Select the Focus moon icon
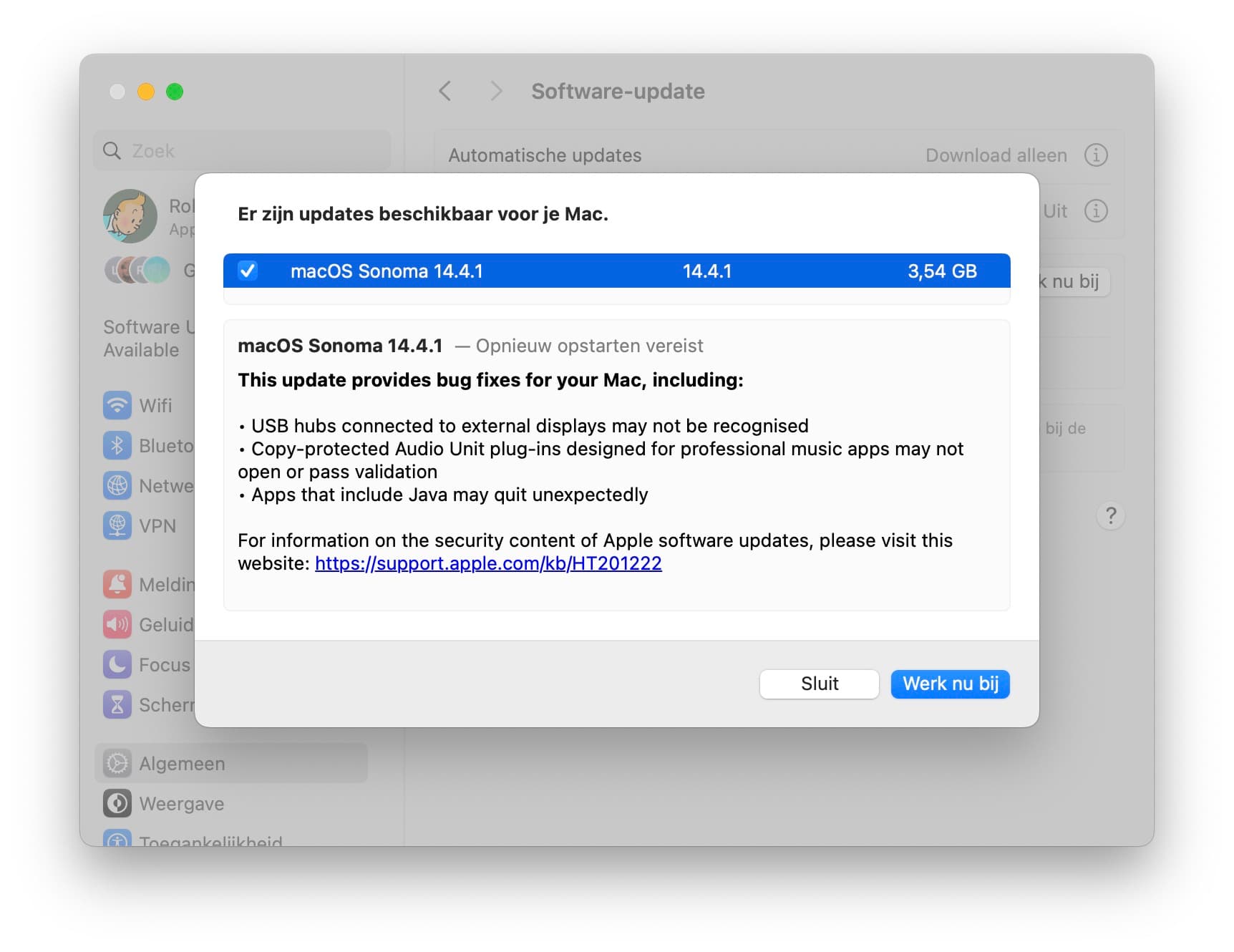The width and height of the screenshot is (1234, 952). click(117, 664)
